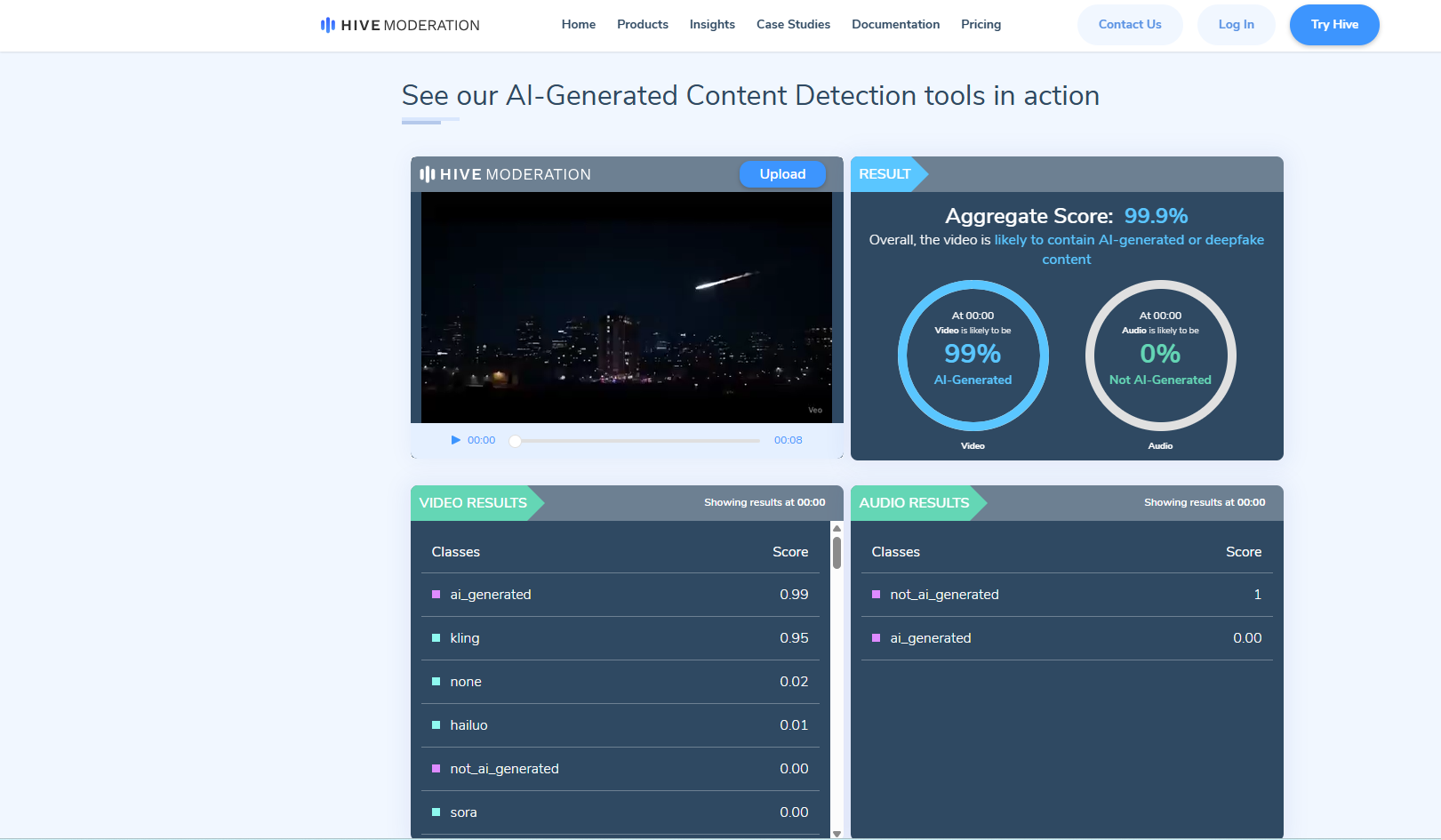Click the scroll up arrow in video results
Image resolution: width=1441 pixels, height=840 pixels.
(x=837, y=529)
